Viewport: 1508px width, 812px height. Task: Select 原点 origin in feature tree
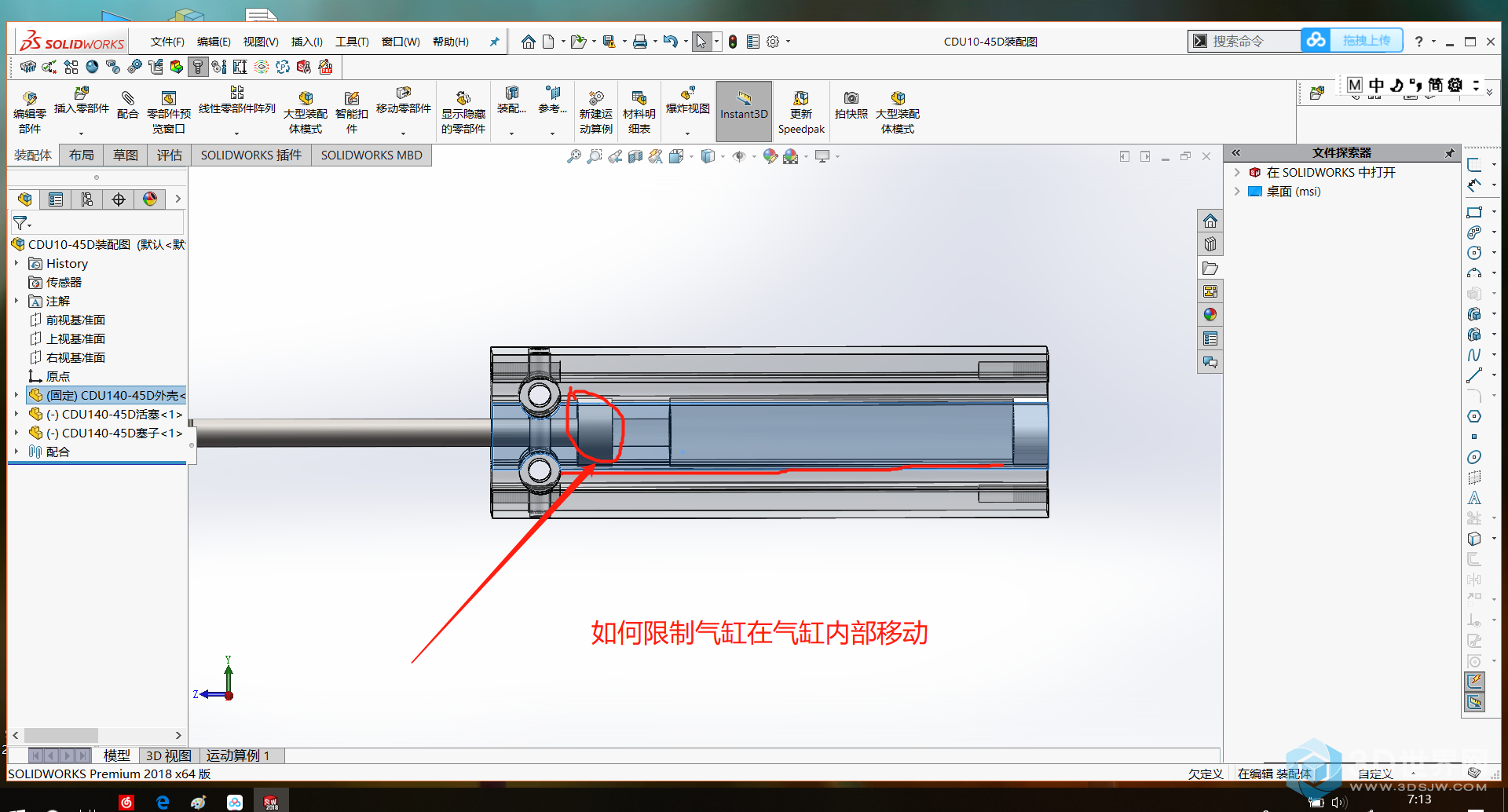(x=57, y=377)
